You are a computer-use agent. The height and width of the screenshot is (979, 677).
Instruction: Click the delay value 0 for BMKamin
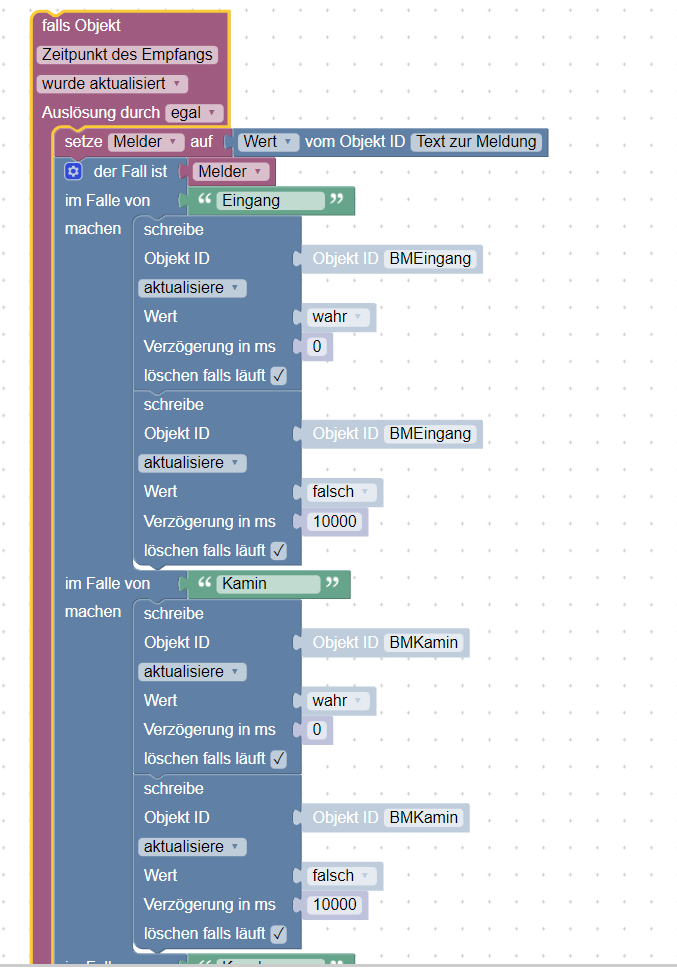[x=317, y=729]
